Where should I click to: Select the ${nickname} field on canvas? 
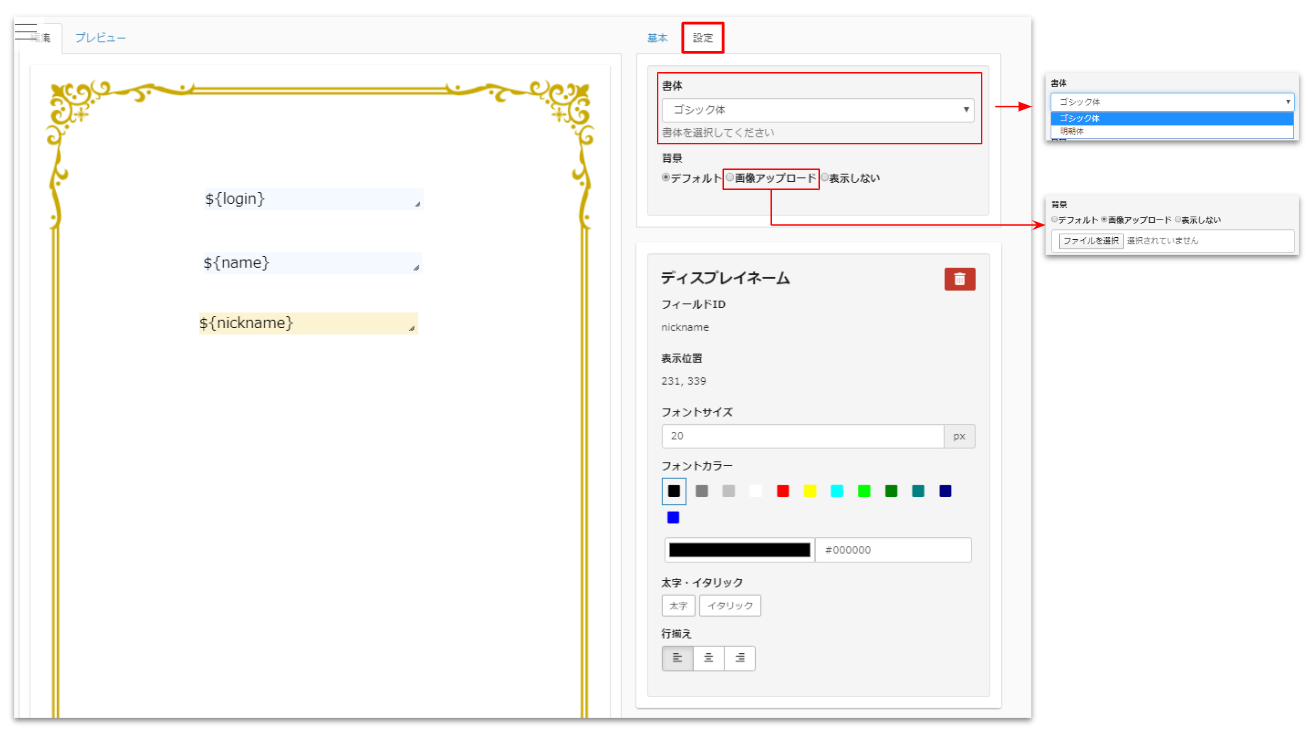click(x=307, y=323)
